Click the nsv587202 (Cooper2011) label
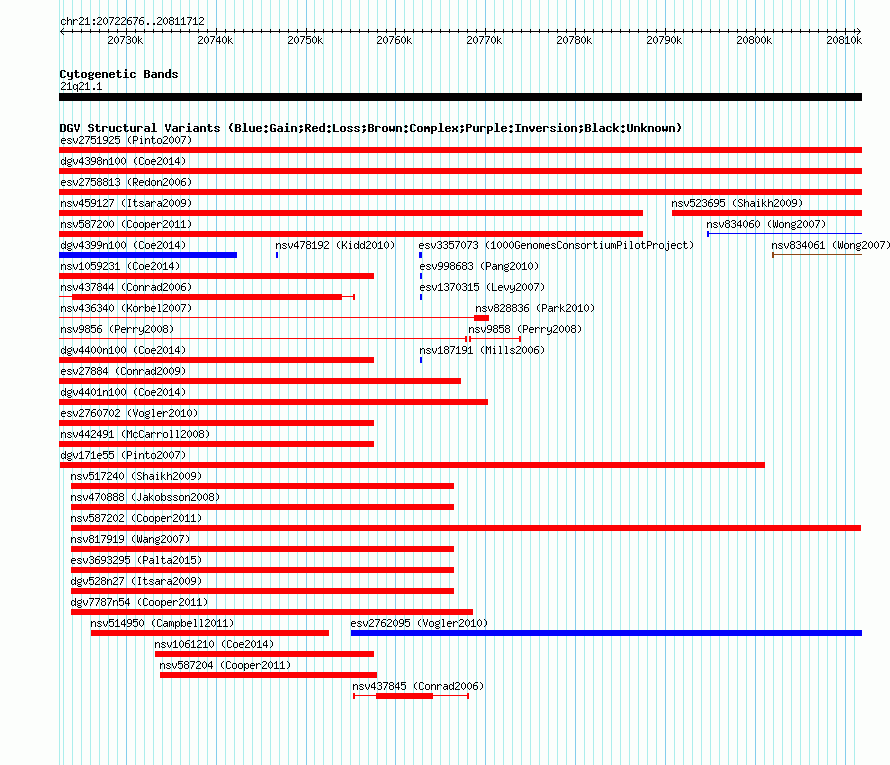 [x=136, y=518]
